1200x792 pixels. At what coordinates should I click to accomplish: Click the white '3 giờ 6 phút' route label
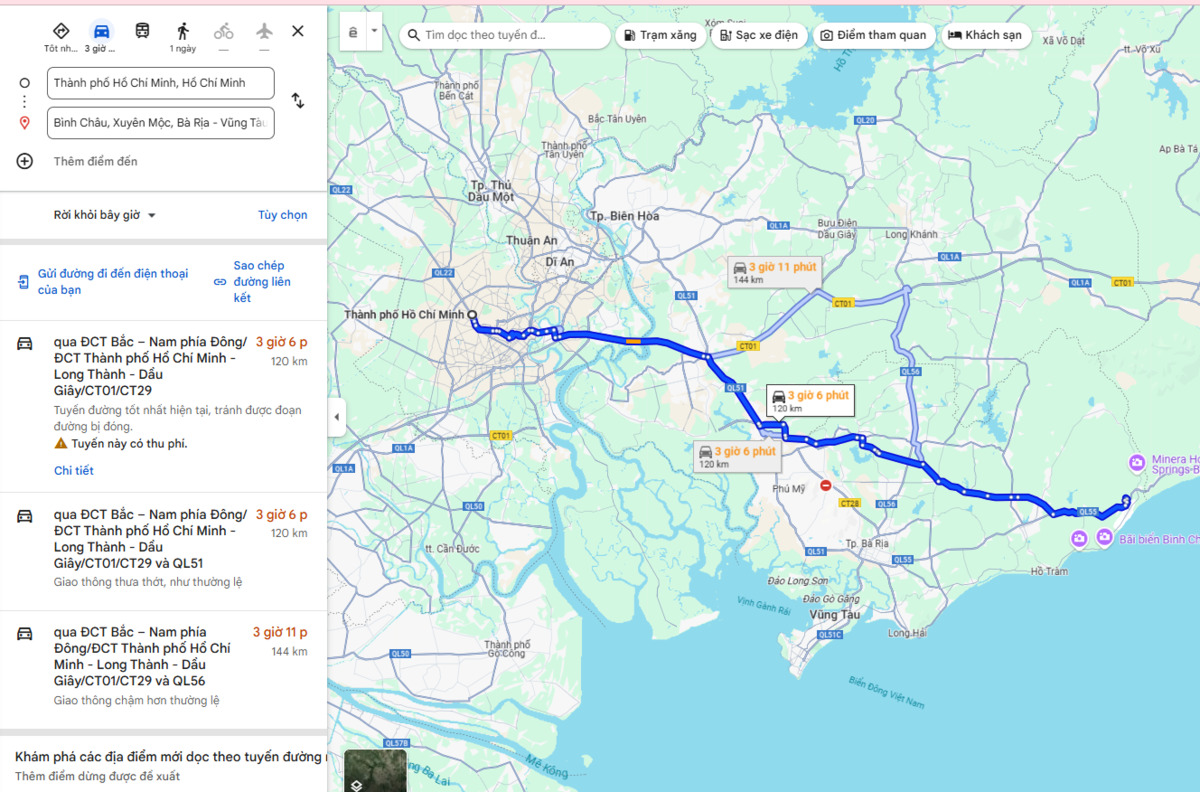click(x=810, y=401)
